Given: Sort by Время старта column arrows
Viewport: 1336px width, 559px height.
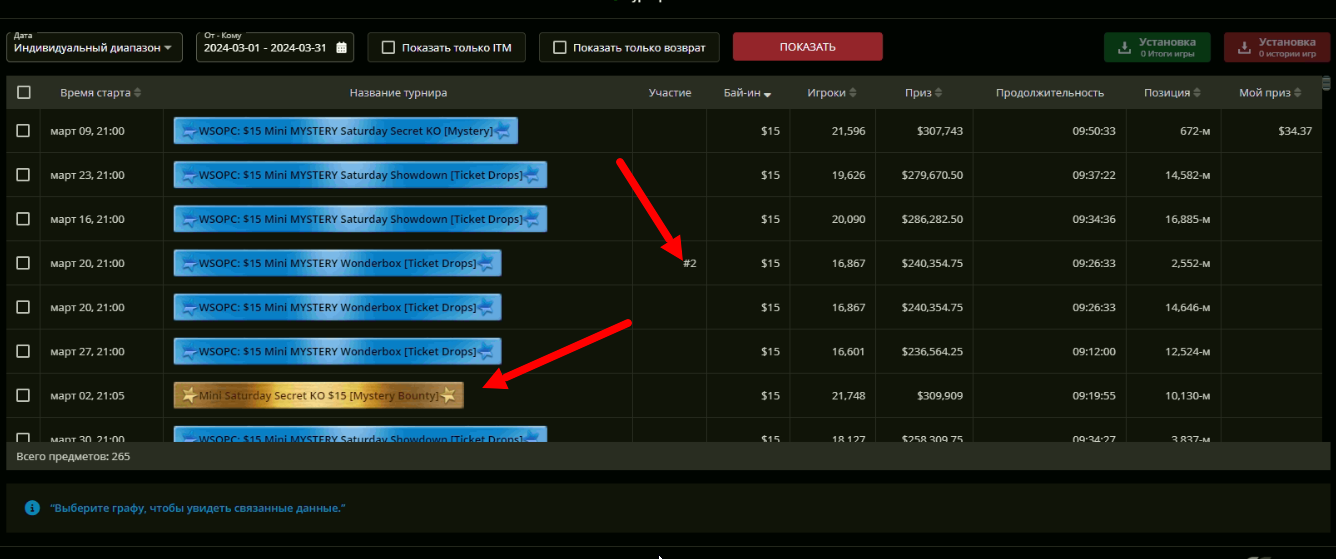Looking at the screenshot, I should click(x=138, y=93).
